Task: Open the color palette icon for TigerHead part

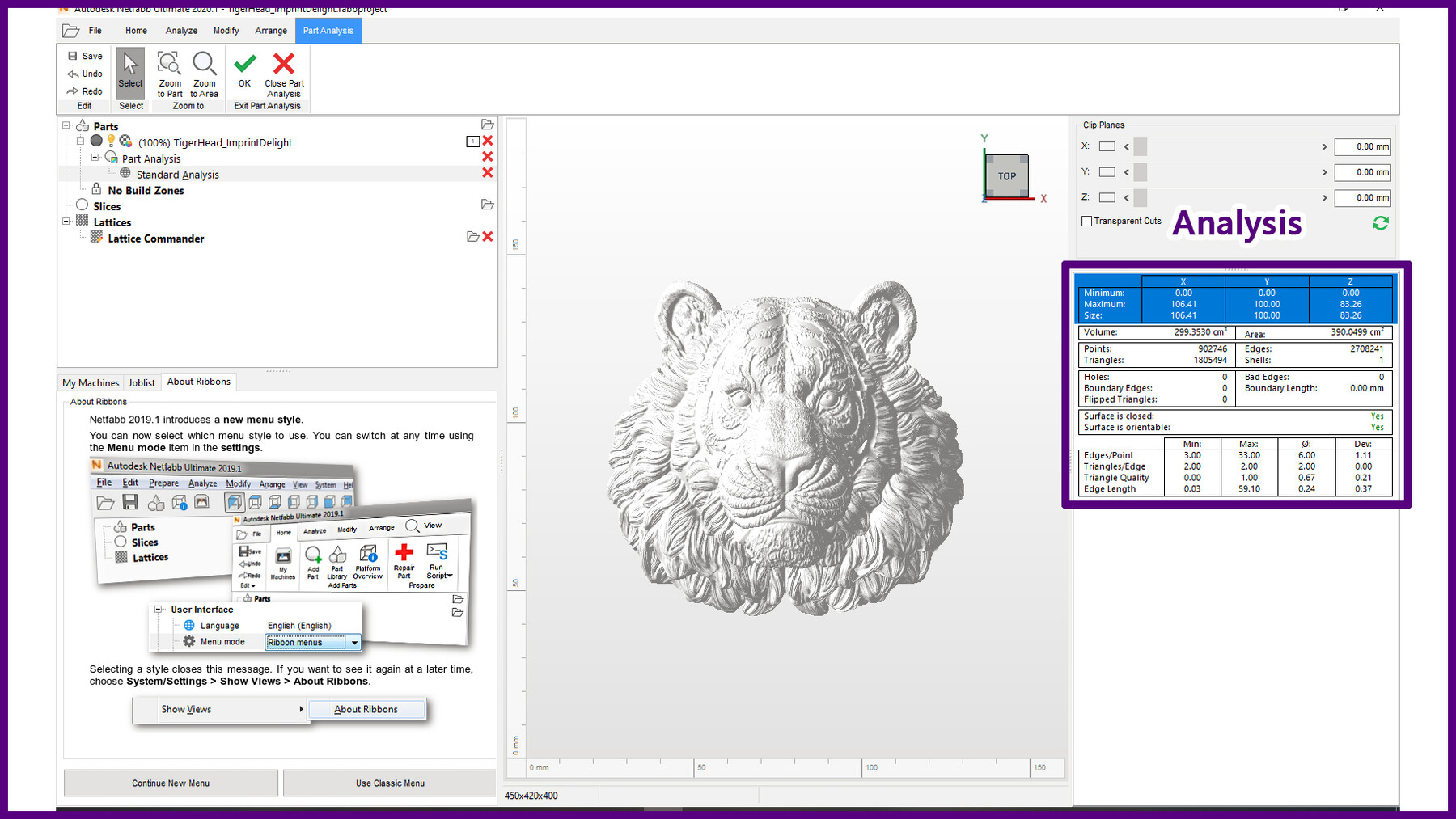Action: pos(125,141)
